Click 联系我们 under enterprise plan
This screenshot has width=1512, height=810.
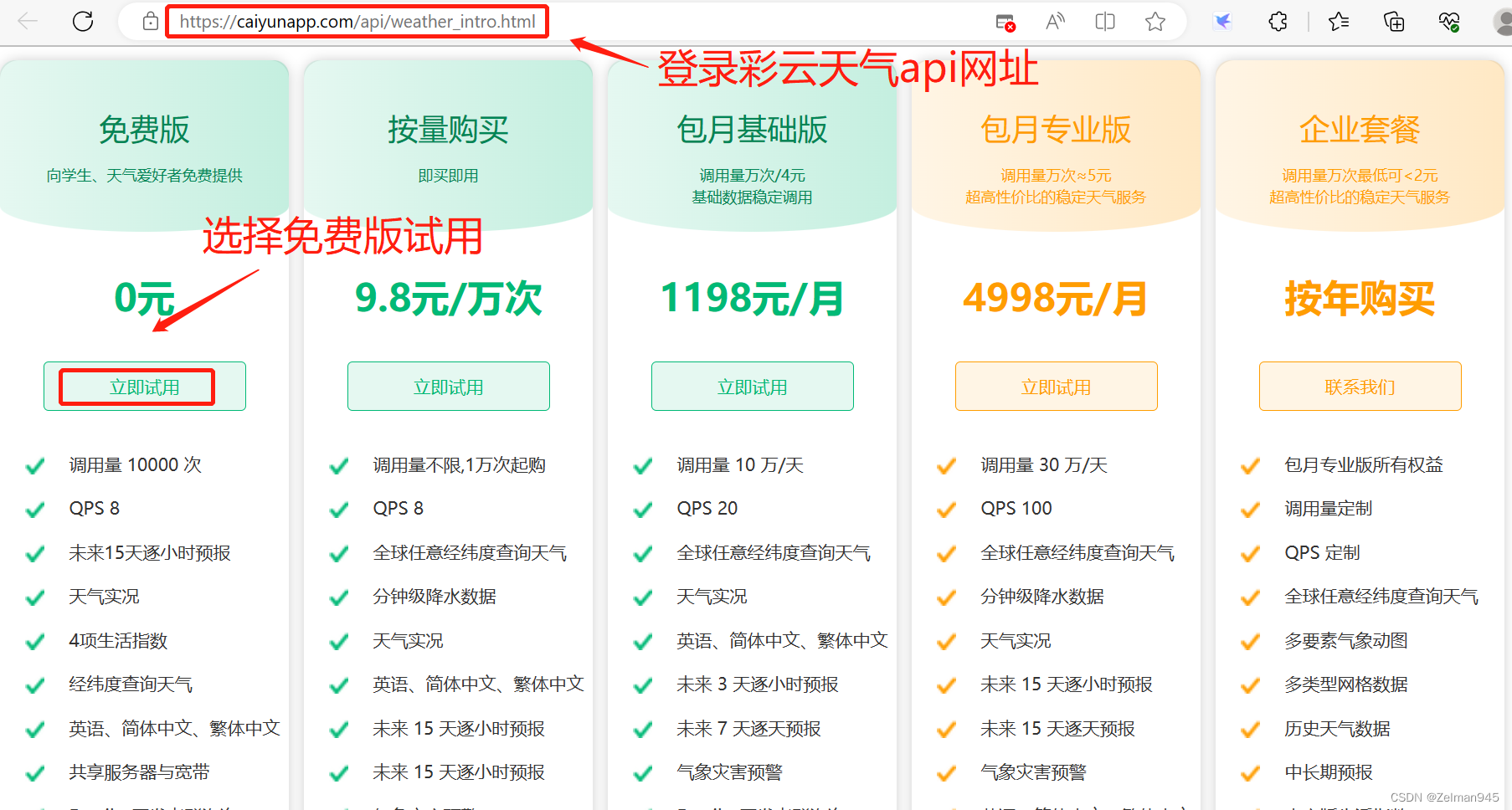1360,387
